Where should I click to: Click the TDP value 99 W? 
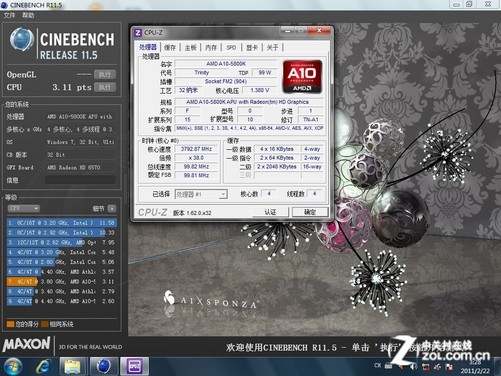(265, 72)
